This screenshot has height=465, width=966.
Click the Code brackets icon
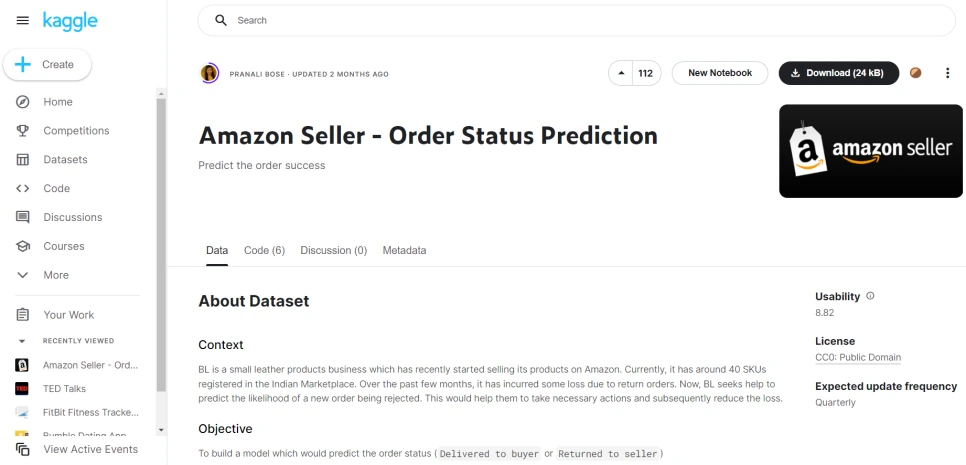point(22,188)
